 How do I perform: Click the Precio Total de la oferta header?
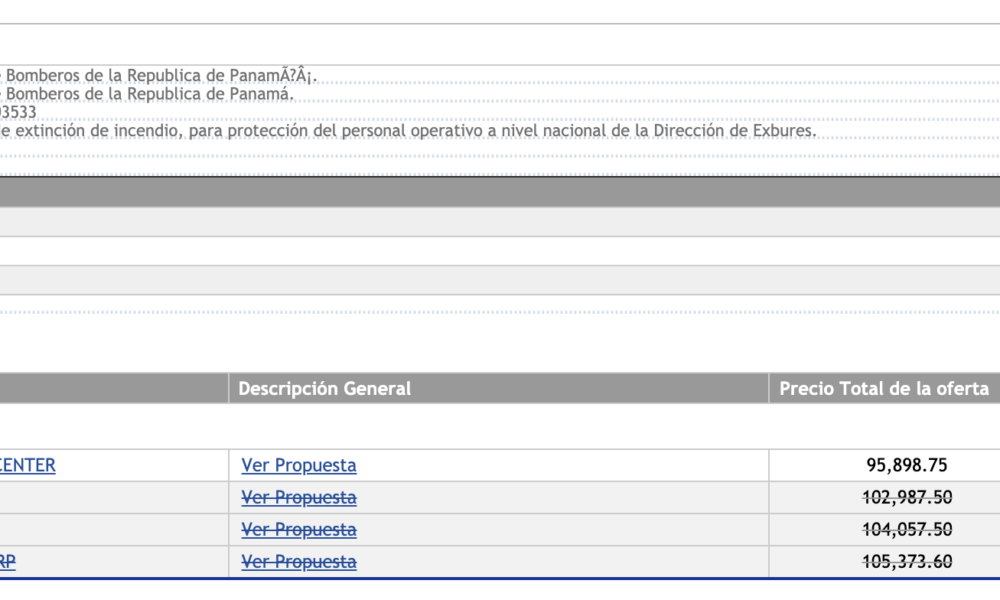[x=885, y=388]
